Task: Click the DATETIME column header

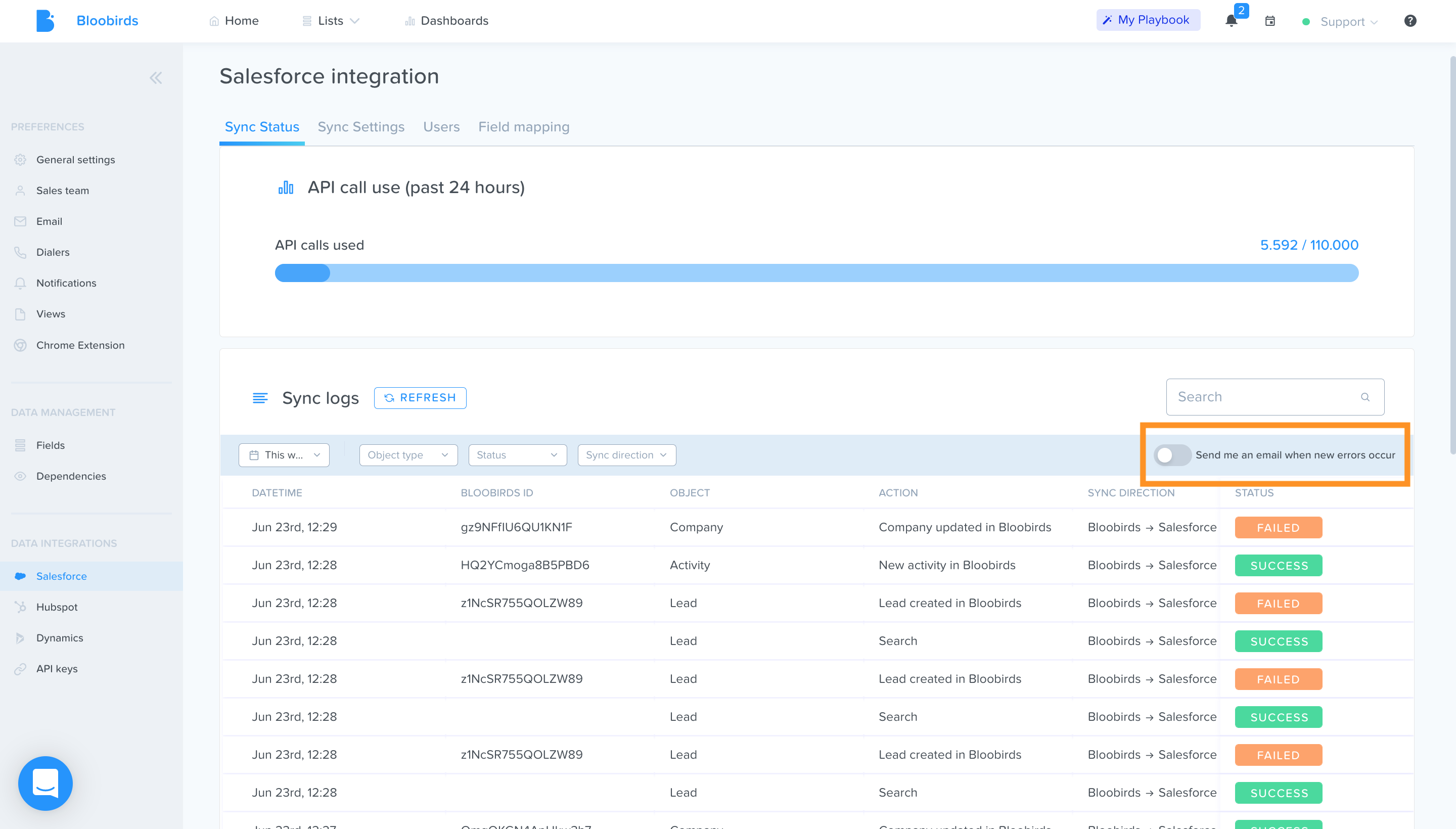Action: (x=277, y=493)
